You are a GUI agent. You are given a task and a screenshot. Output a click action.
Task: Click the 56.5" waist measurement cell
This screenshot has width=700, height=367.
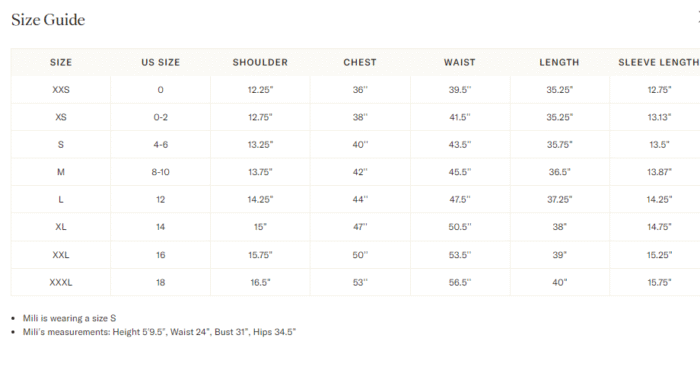[459, 282]
